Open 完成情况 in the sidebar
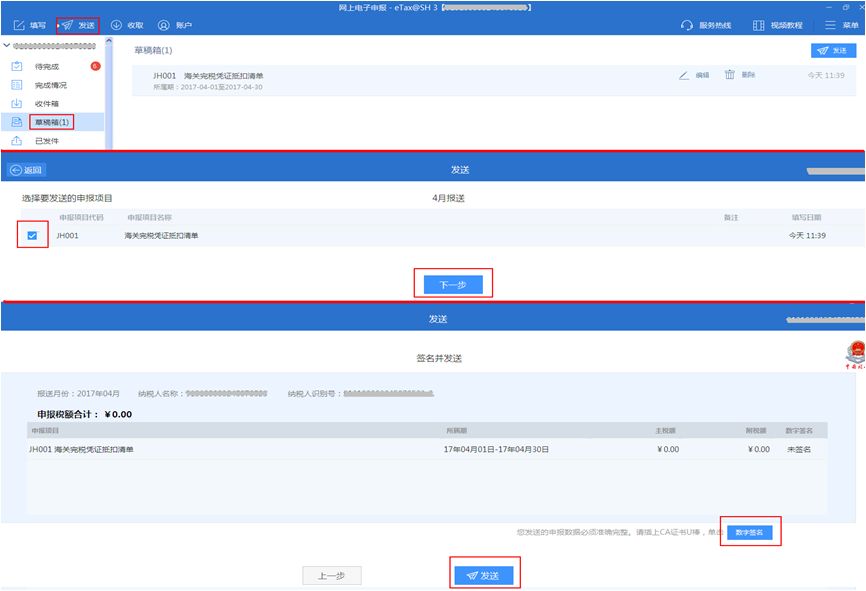The width and height of the screenshot is (866, 591). tap(52, 84)
